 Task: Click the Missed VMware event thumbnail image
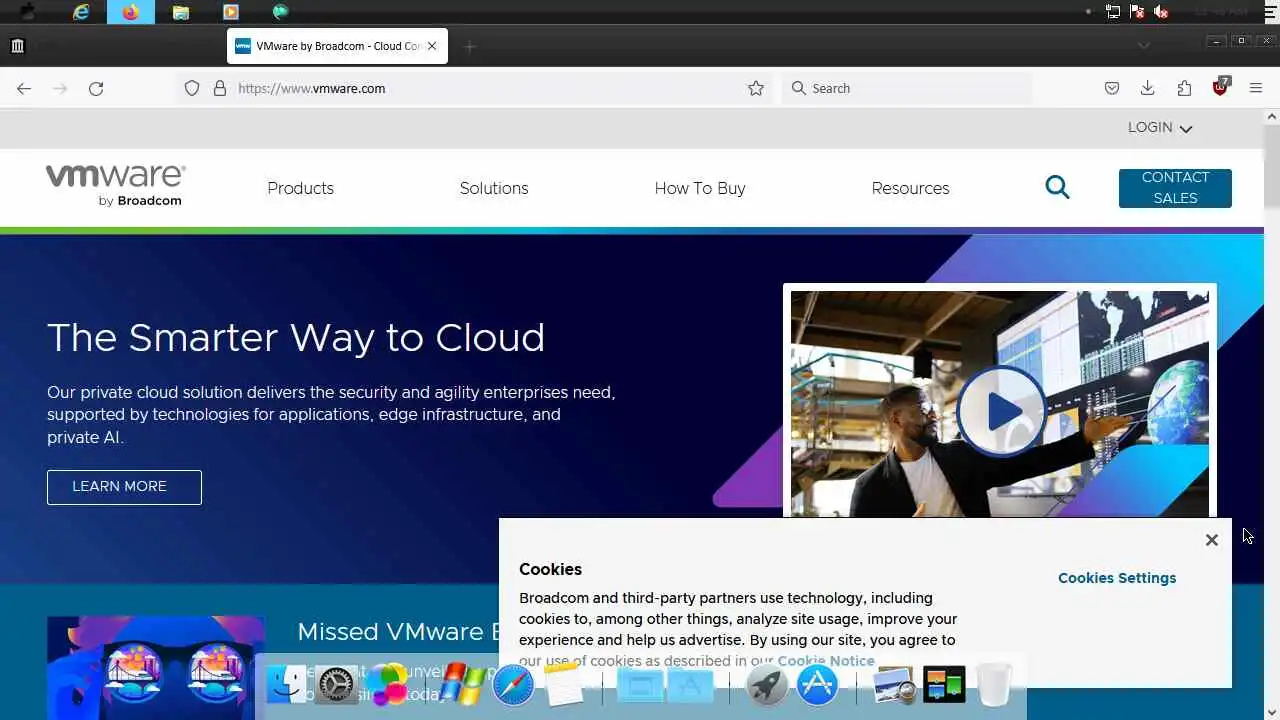click(156, 667)
